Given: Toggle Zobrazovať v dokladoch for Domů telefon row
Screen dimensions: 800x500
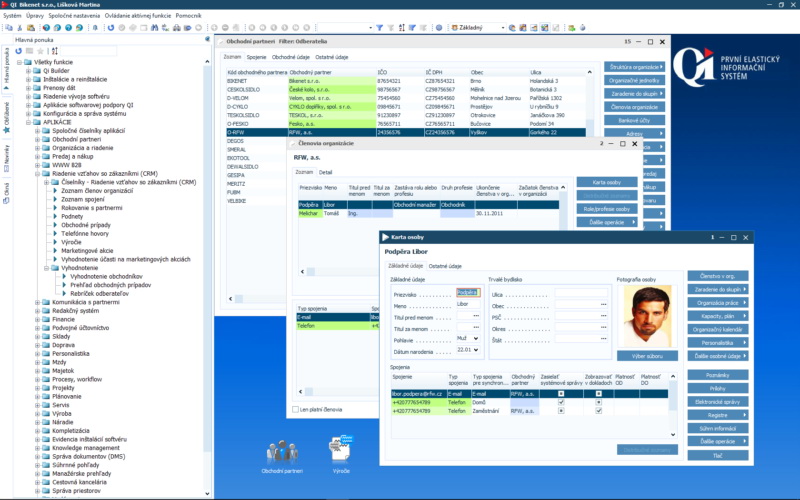Looking at the screenshot, I should 598,402.
